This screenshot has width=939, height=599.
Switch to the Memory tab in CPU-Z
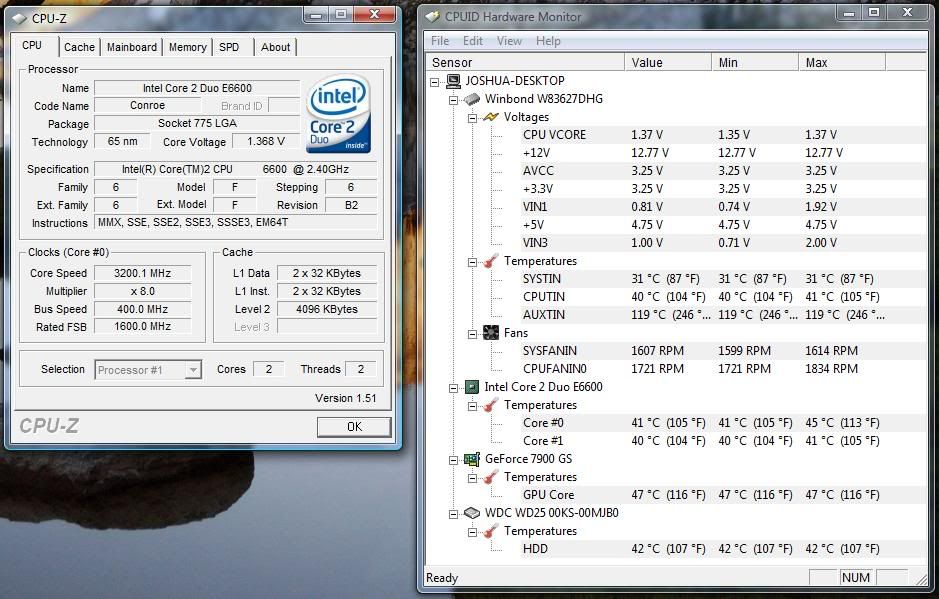(x=187, y=47)
